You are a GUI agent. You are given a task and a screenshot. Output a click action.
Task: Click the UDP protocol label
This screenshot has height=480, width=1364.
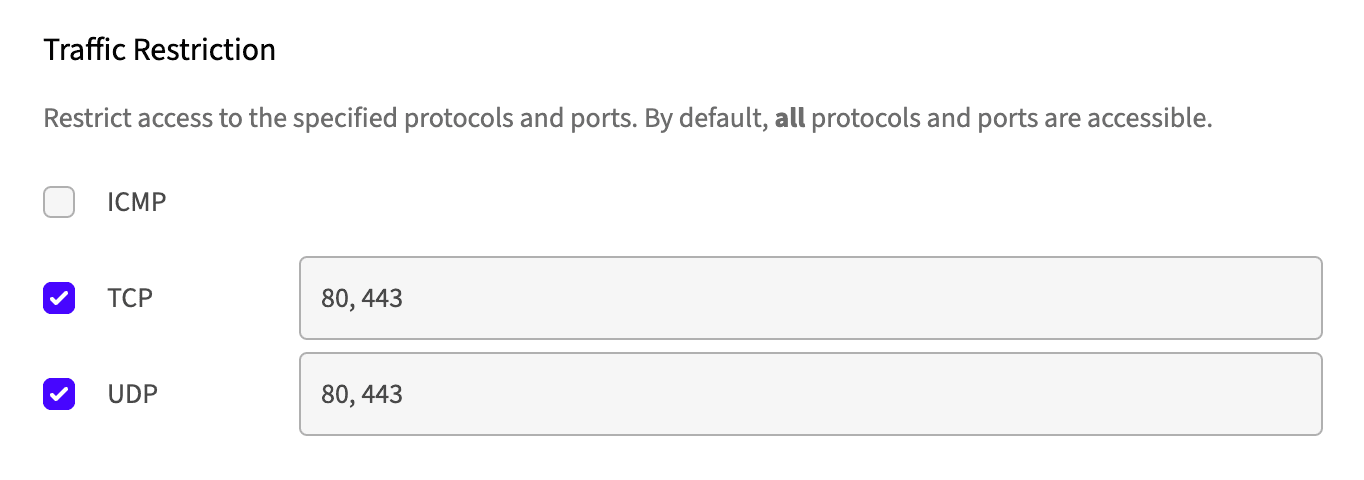tap(133, 394)
